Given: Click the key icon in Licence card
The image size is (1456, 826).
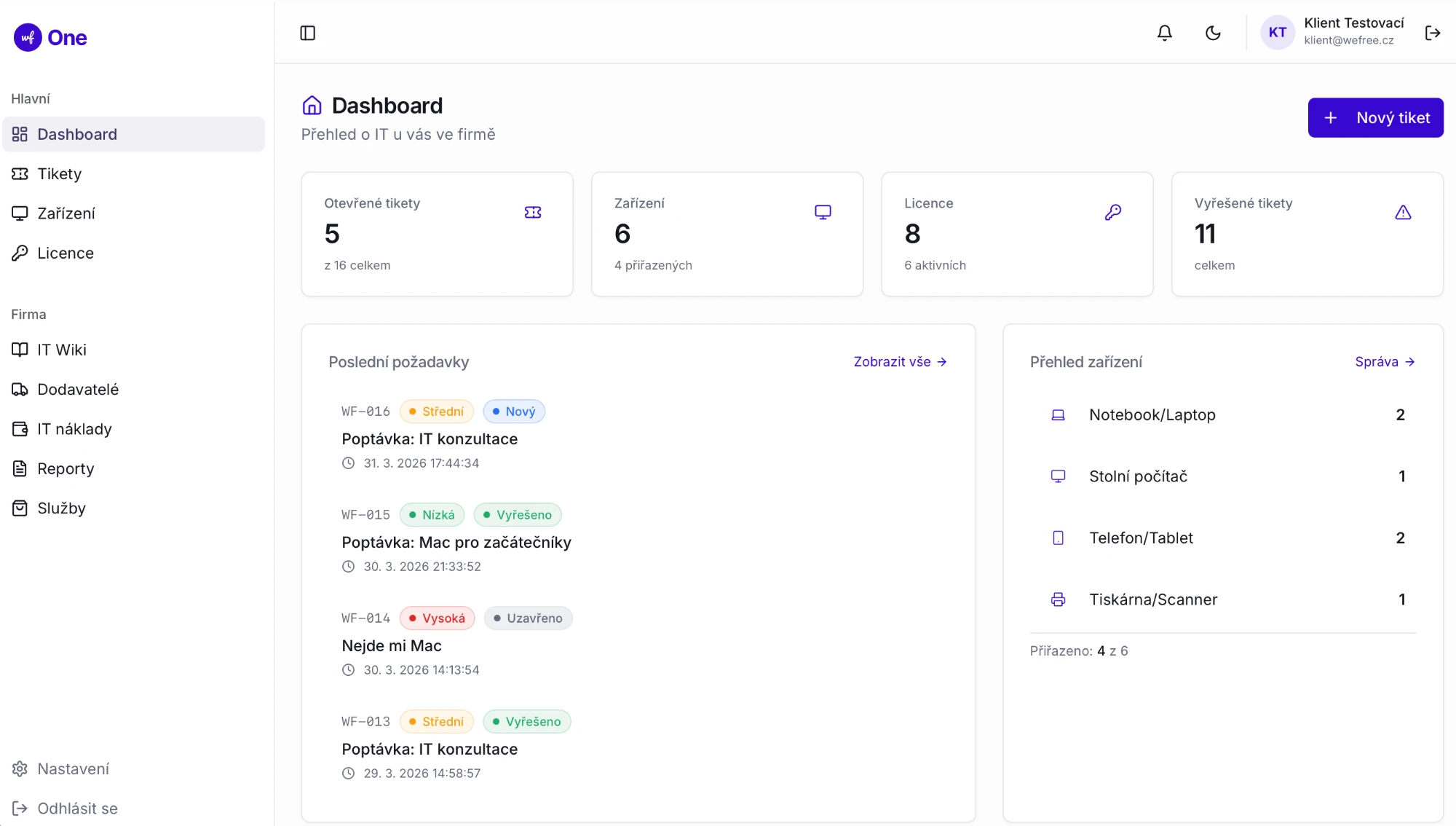Looking at the screenshot, I should 1112,212.
